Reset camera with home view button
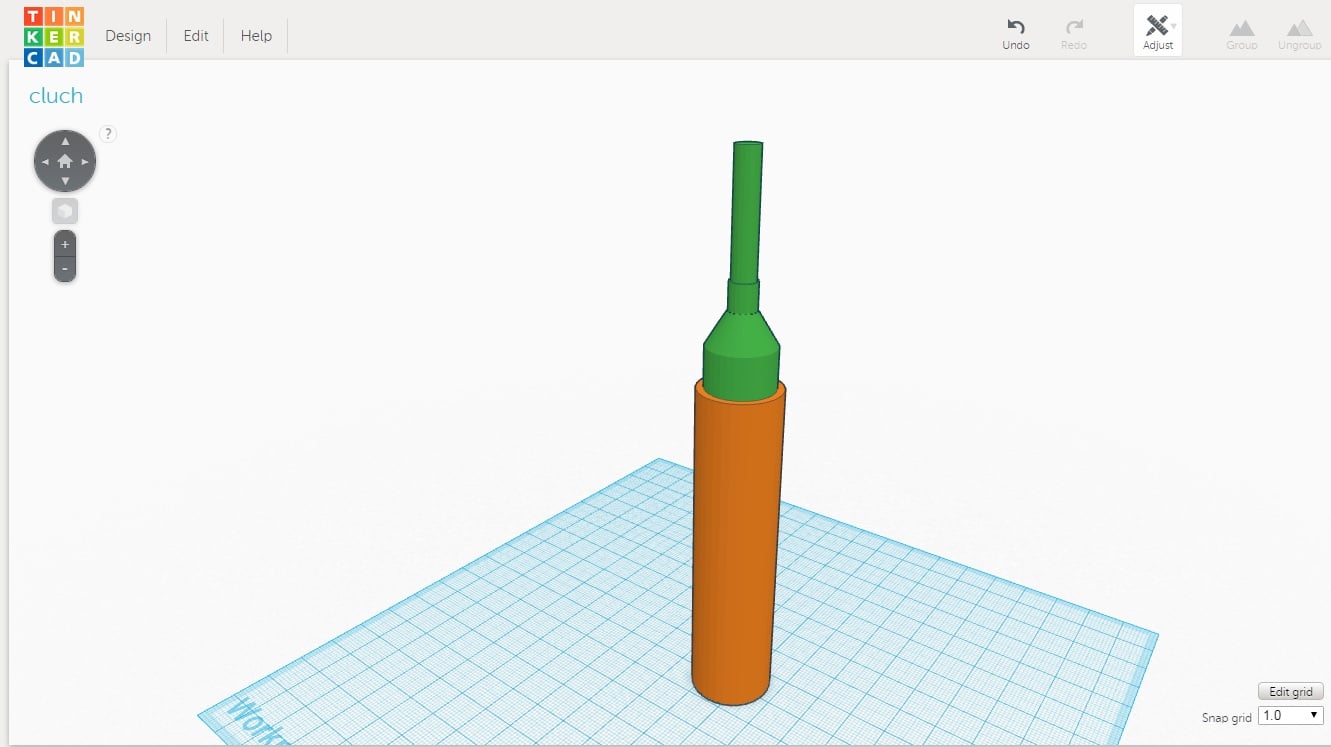 click(x=65, y=161)
